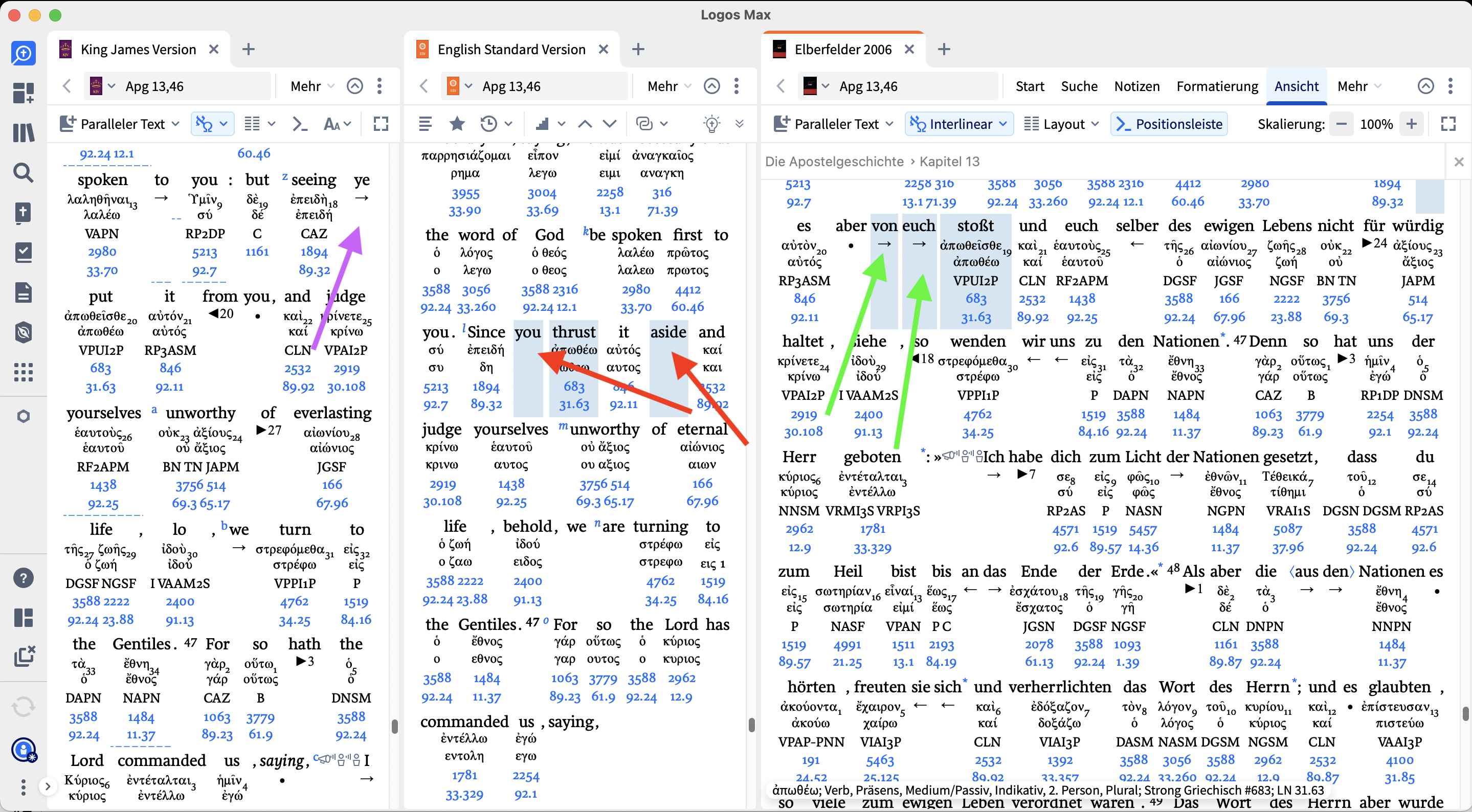The height and width of the screenshot is (812, 1472).
Task: Add new tab next to King James Version
Action: (x=248, y=50)
